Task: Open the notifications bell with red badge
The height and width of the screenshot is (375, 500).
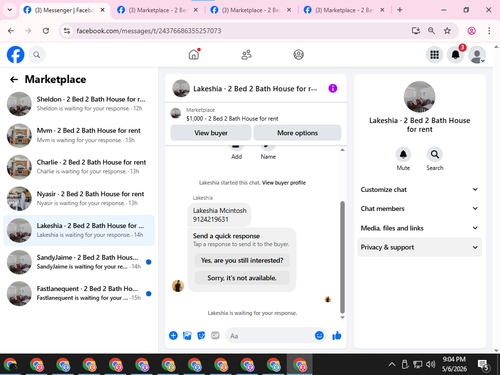Action: [x=455, y=55]
